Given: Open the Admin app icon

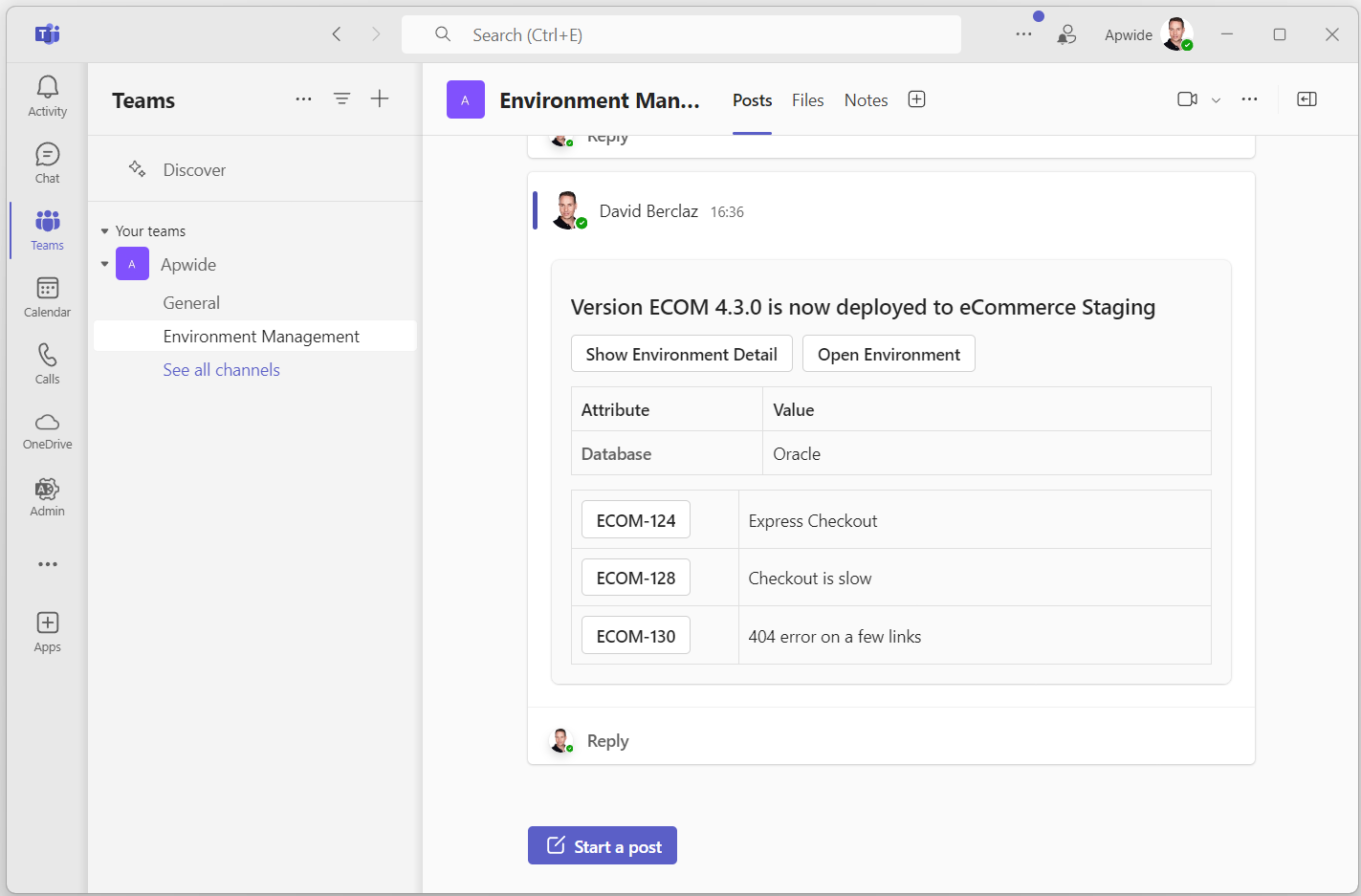Looking at the screenshot, I should click(47, 498).
